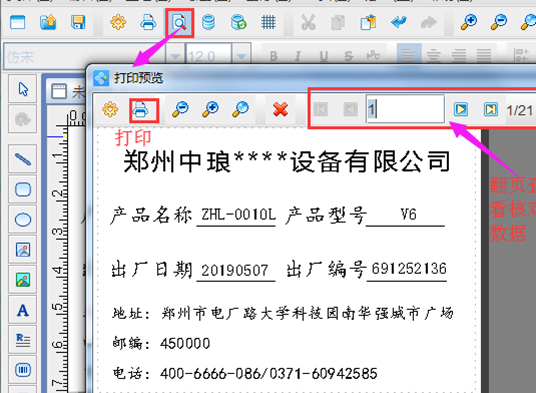Toggle the grid display icon
This screenshot has height=393, width=536.
click(x=268, y=23)
